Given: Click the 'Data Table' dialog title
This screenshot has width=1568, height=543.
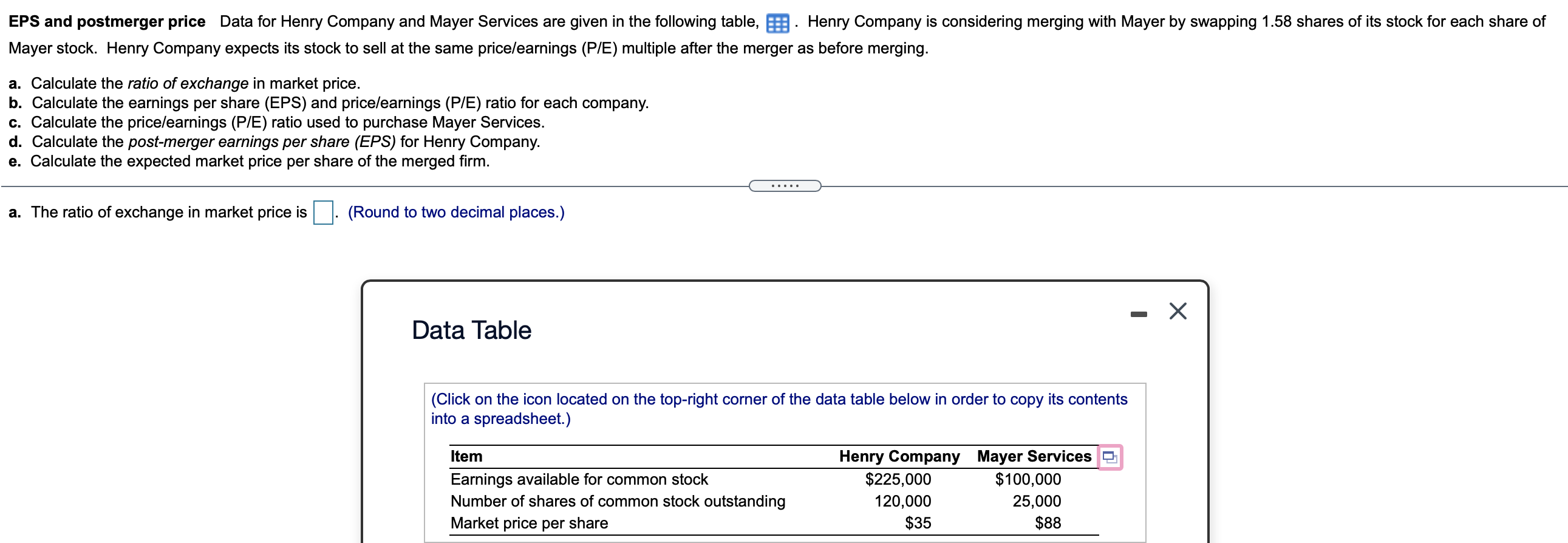Looking at the screenshot, I should coord(471,329).
